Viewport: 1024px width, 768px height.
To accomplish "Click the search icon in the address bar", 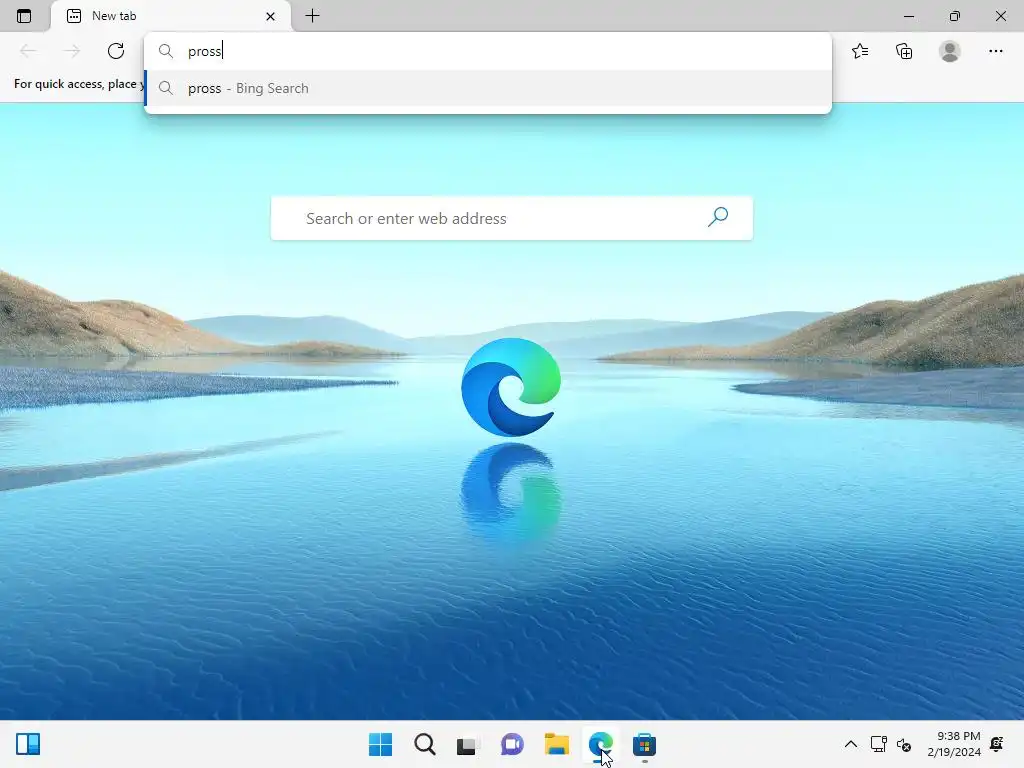I will pos(166,51).
